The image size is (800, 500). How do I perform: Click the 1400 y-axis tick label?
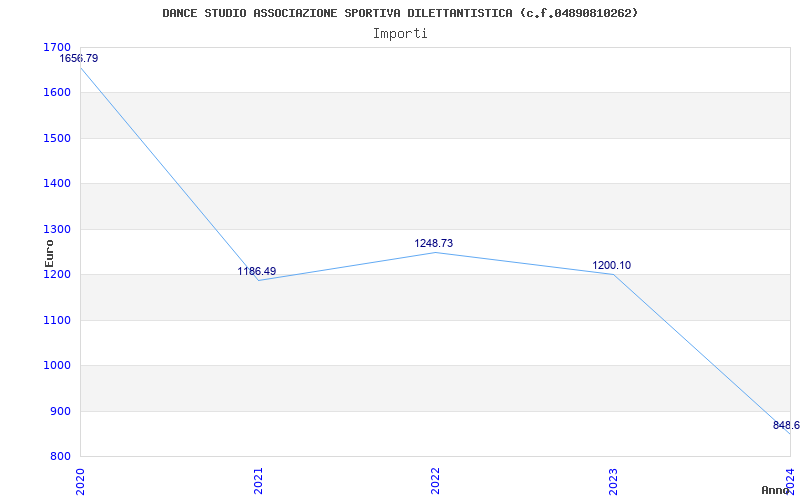tap(57, 184)
